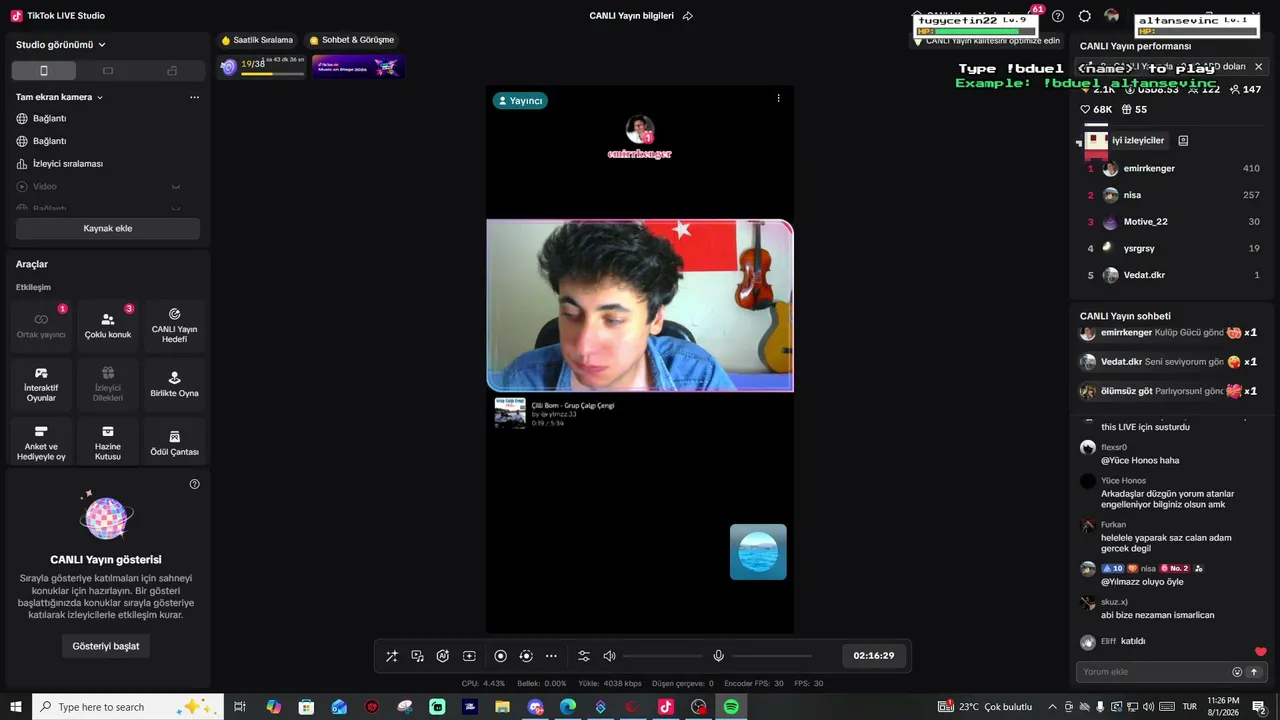Open the Ödül Çantası tool

[174, 443]
